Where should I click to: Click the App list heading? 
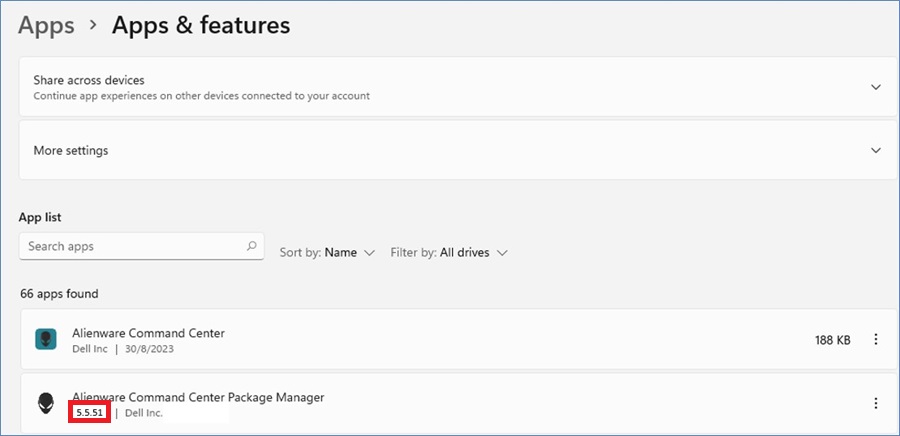click(40, 217)
